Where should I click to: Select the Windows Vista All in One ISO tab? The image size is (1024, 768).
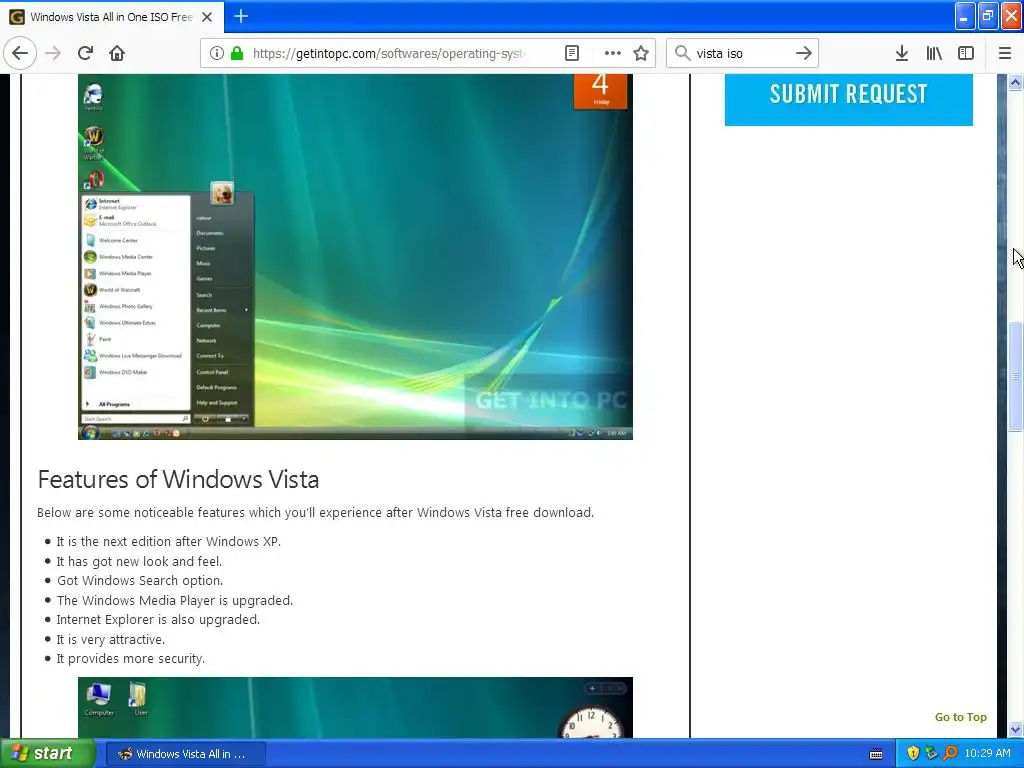click(112, 17)
